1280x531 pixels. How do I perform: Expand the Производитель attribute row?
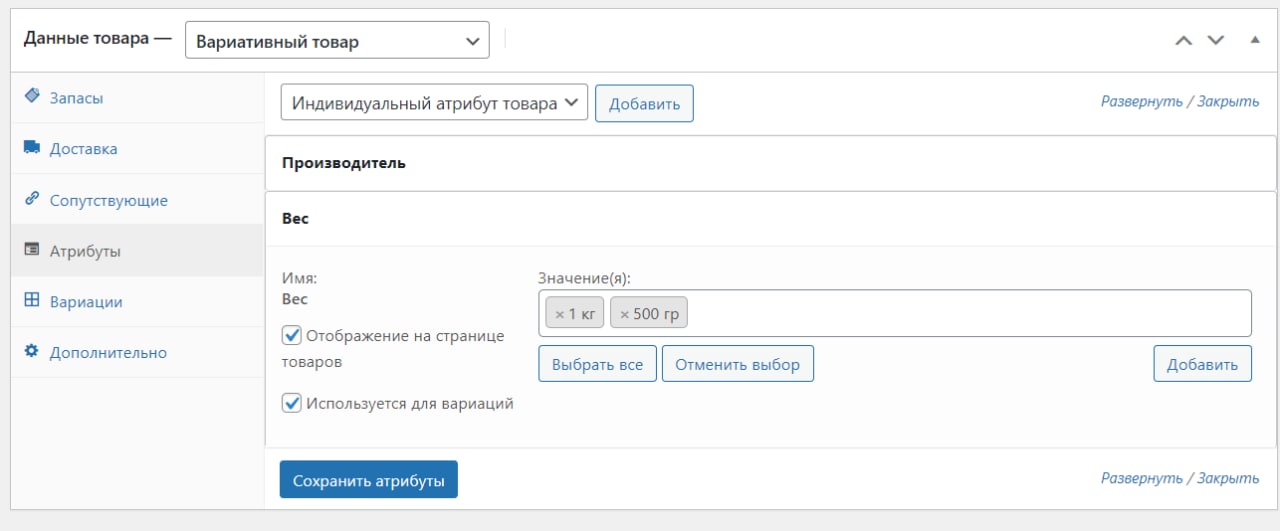click(x=770, y=163)
